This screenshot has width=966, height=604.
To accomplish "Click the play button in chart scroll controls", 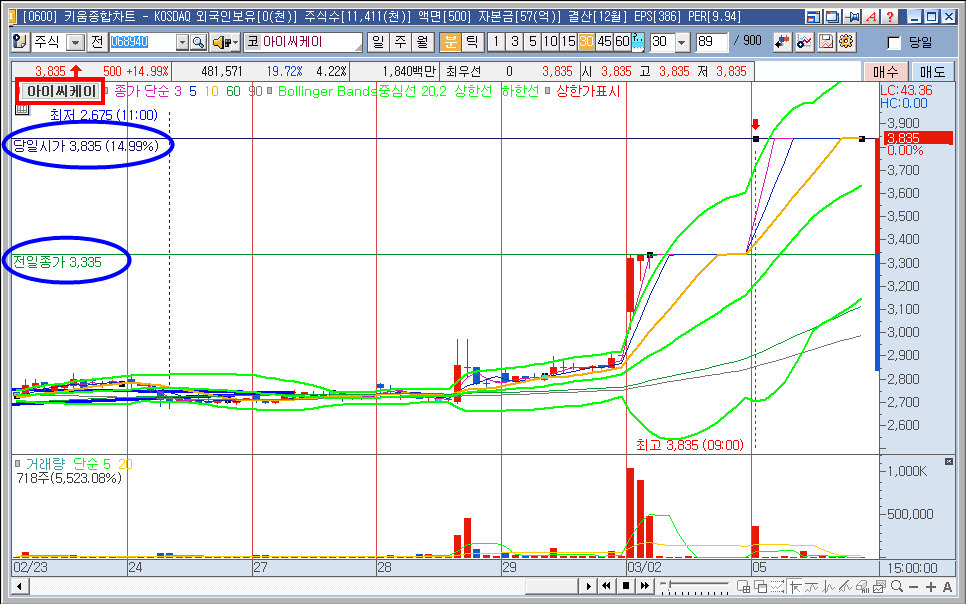I will point(589,586).
